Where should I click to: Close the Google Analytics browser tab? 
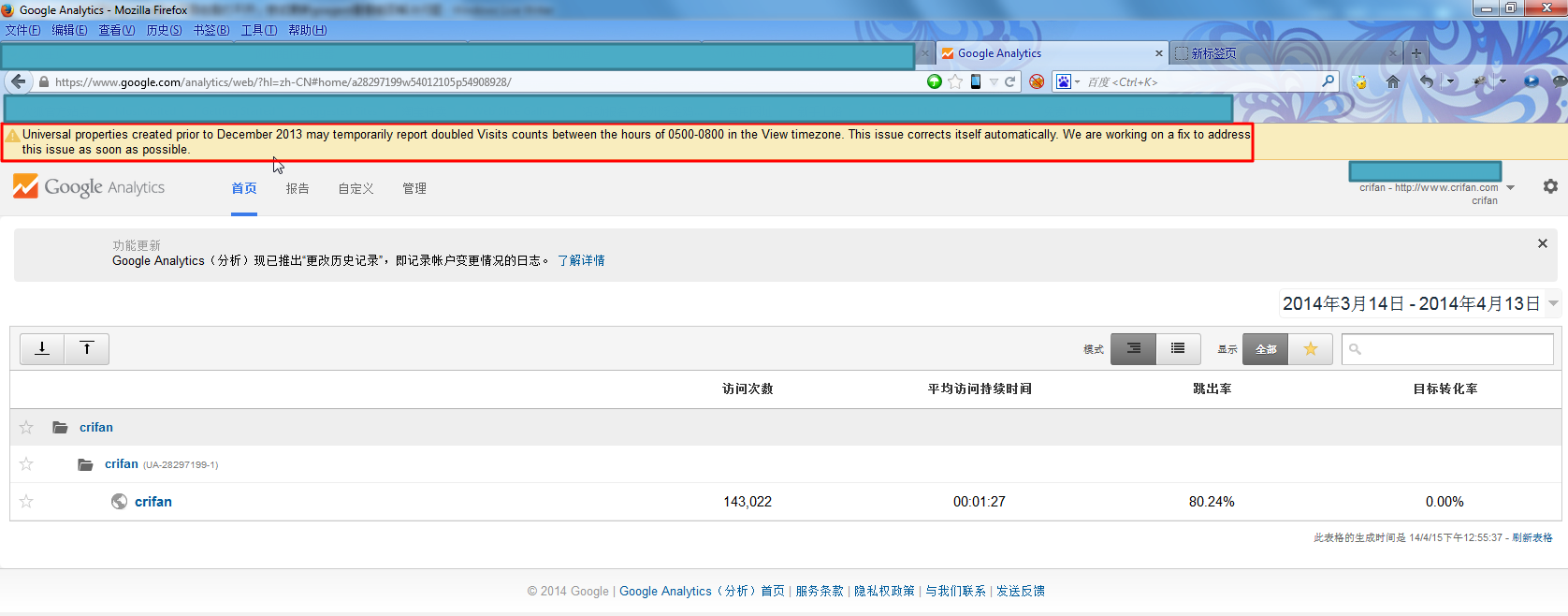point(1158,53)
